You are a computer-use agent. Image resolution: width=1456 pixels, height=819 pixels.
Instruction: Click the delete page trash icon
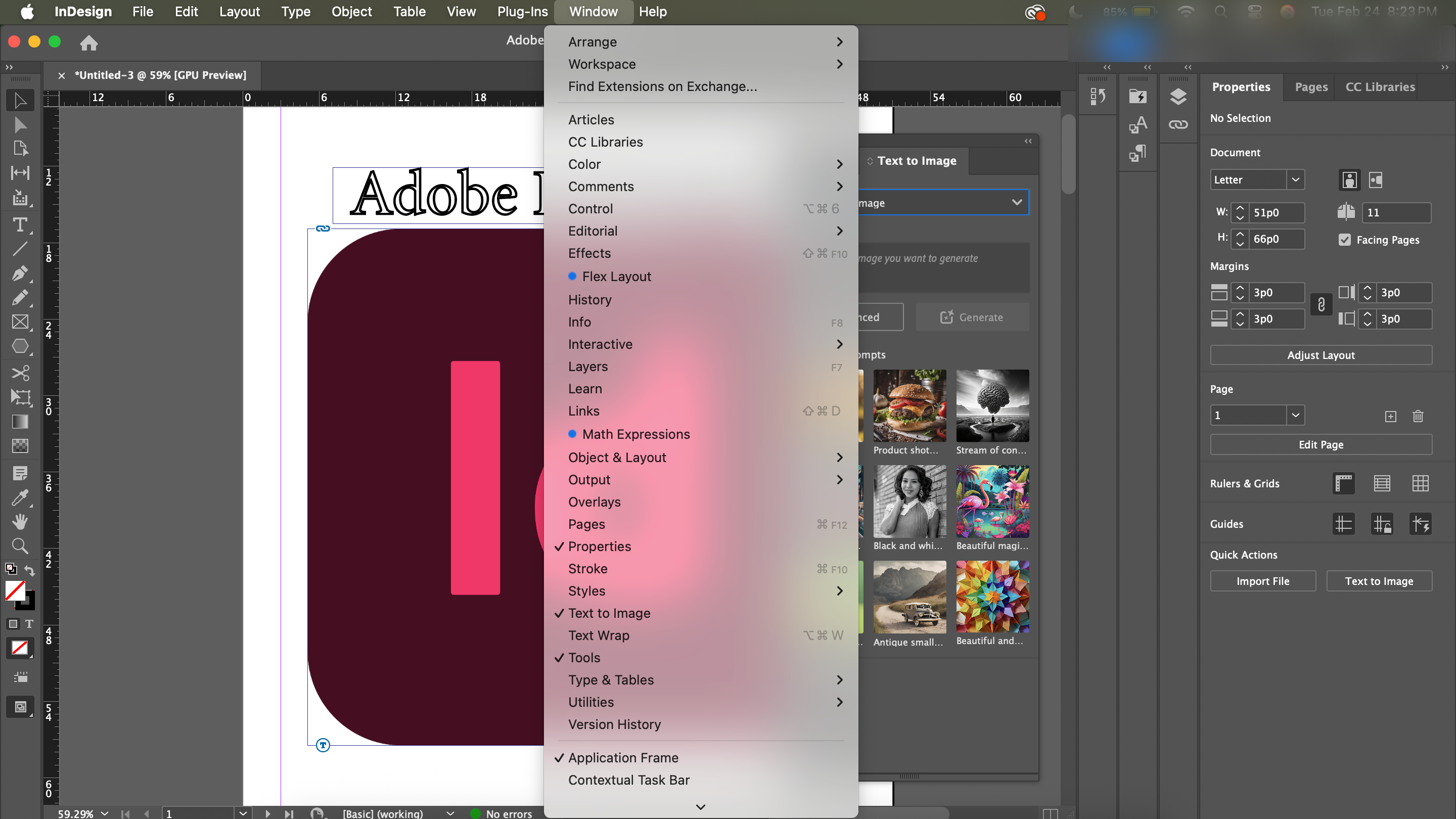click(x=1418, y=416)
